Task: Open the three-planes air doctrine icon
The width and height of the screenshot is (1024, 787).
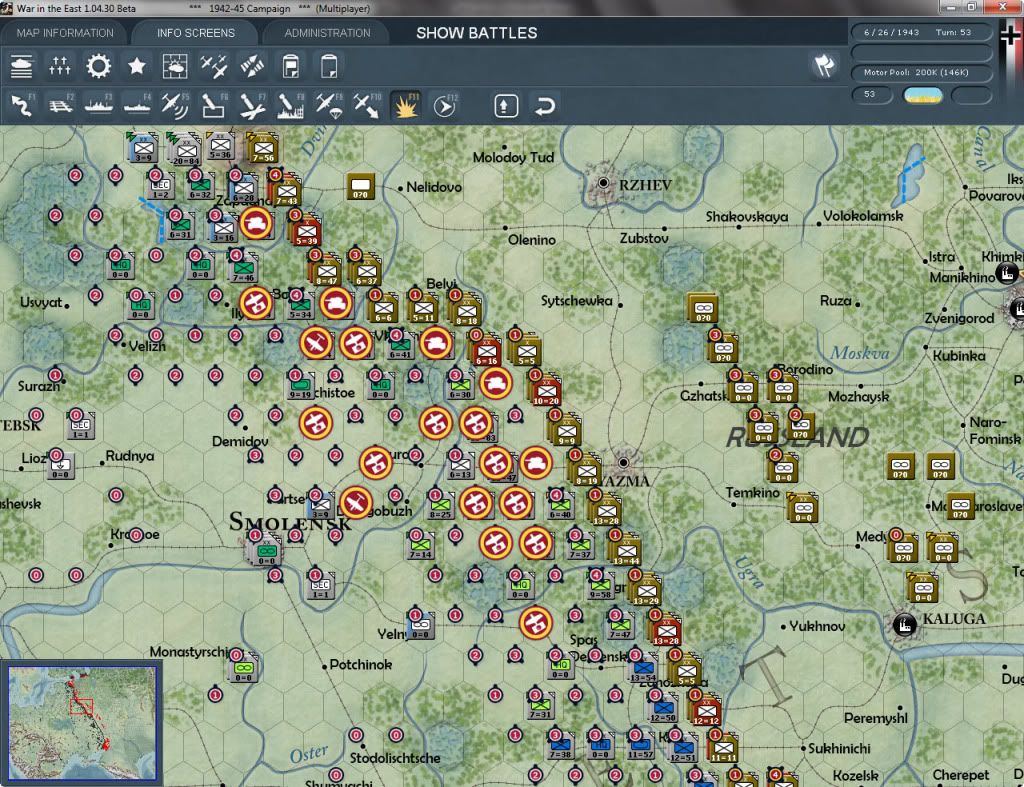Action: pos(214,67)
